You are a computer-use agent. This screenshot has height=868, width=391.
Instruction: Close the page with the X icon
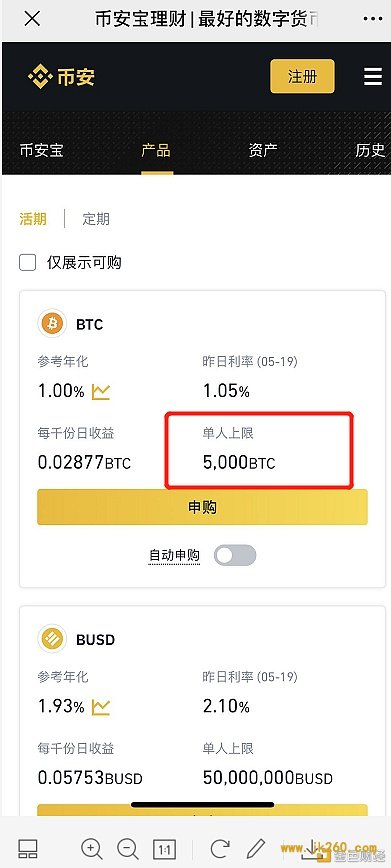coord(32,19)
